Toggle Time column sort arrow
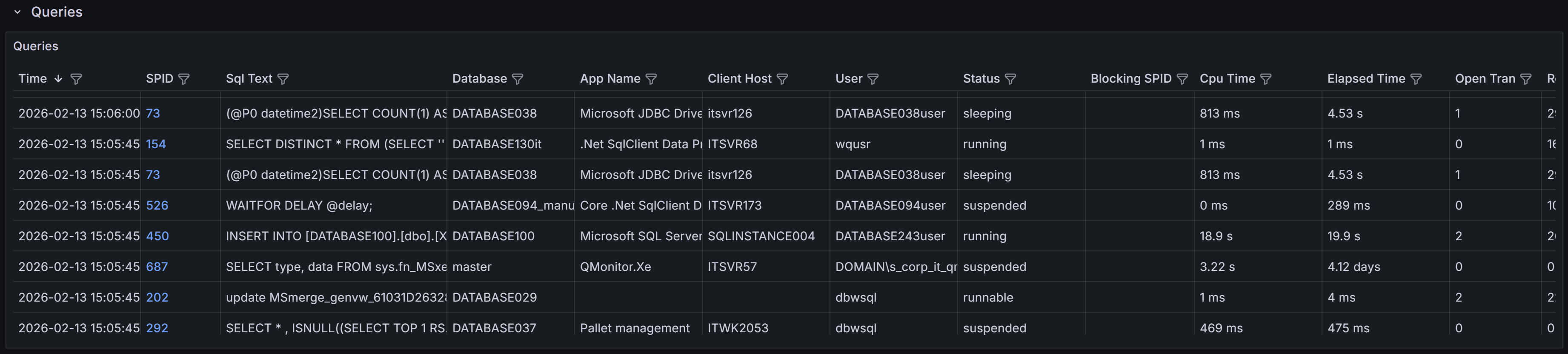Screen dimensions: 1568x354 tap(58, 79)
